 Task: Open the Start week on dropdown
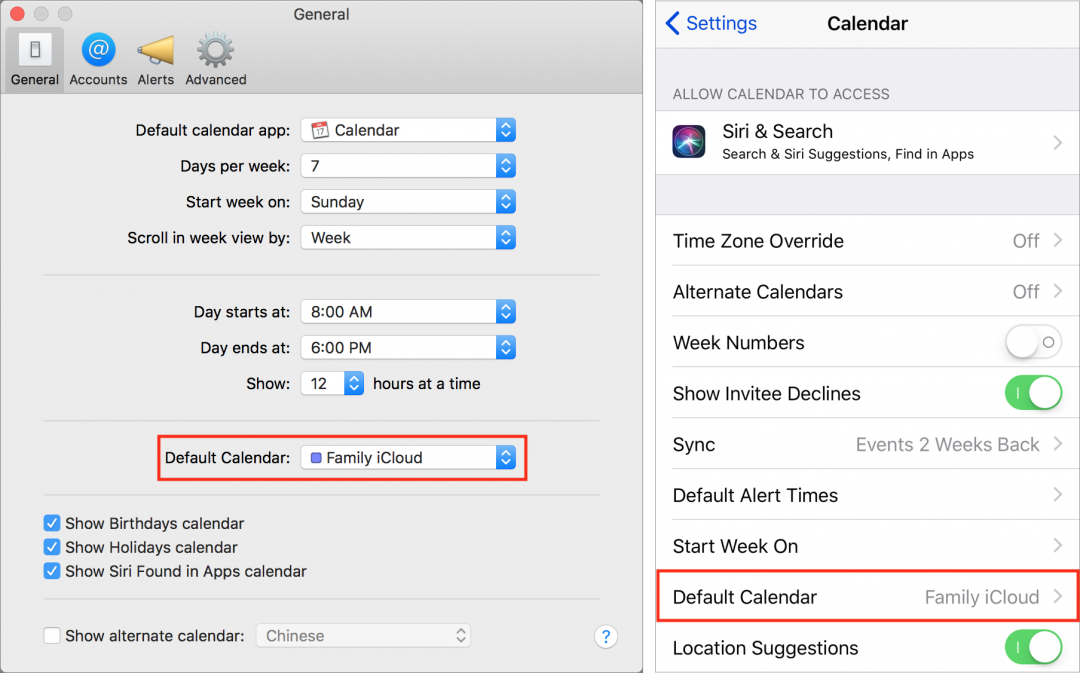[408, 202]
